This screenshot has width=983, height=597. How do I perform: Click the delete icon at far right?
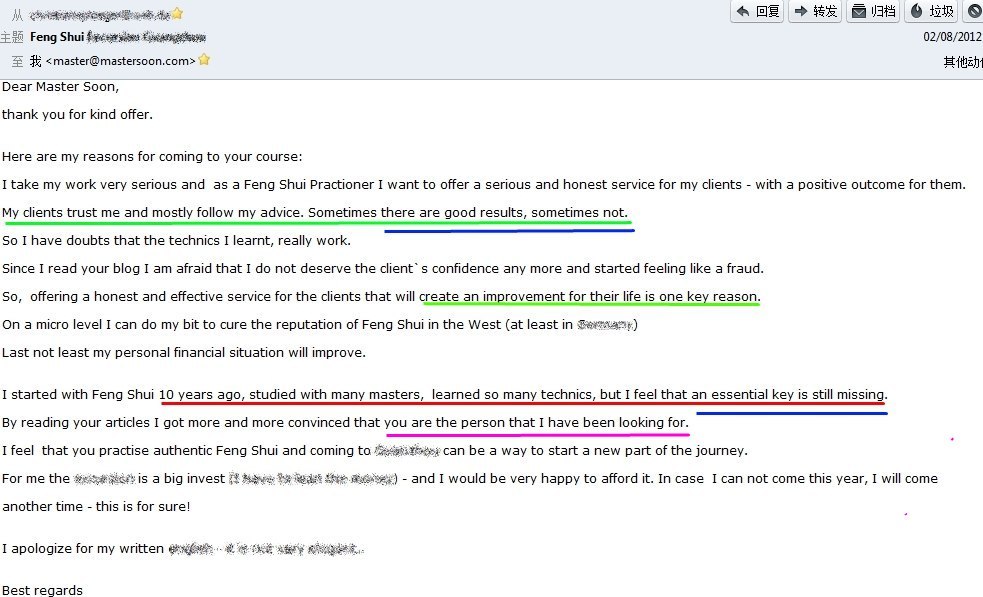coord(974,12)
